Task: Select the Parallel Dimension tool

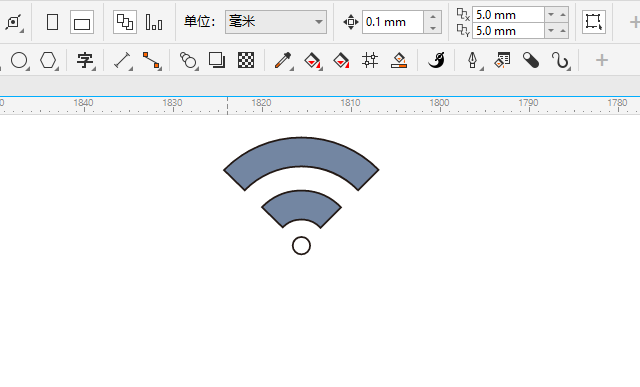Action: (122, 61)
